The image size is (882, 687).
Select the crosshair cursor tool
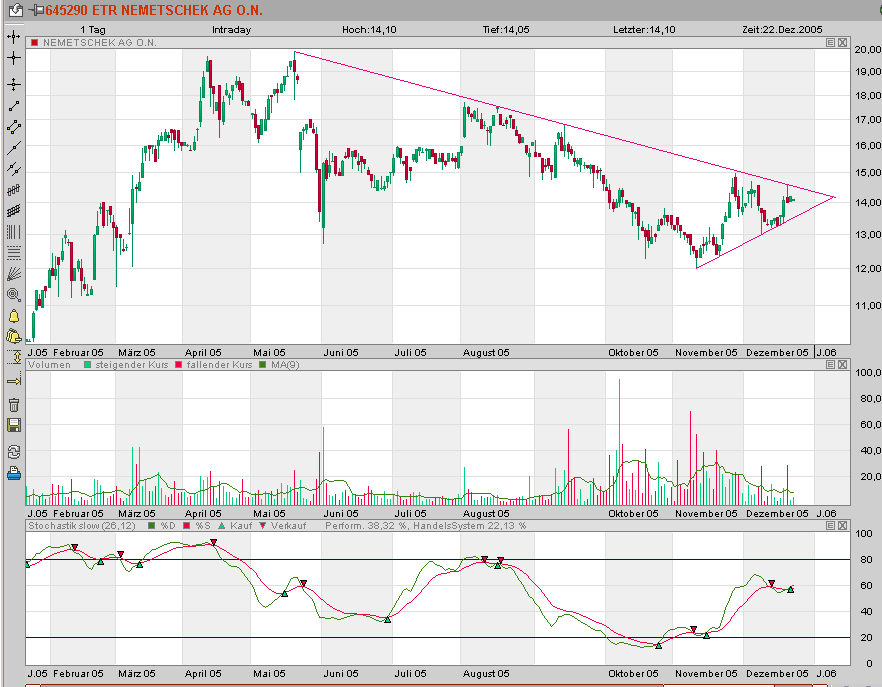pos(14,58)
